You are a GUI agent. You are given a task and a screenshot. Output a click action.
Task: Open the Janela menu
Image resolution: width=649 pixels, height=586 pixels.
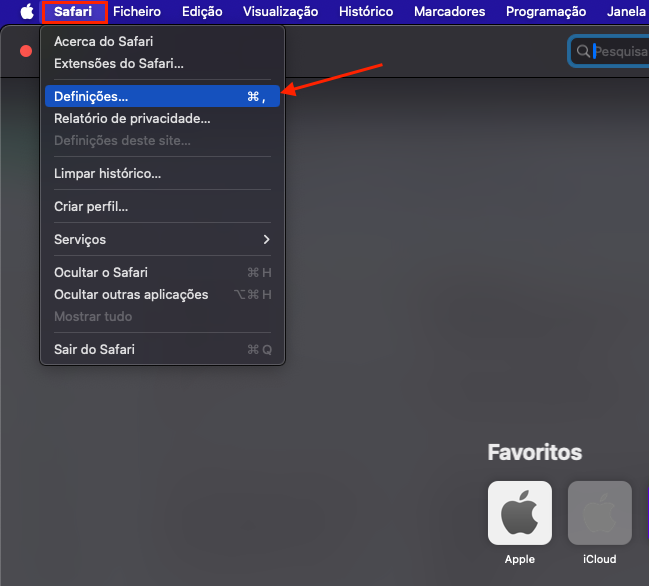point(627,12)
